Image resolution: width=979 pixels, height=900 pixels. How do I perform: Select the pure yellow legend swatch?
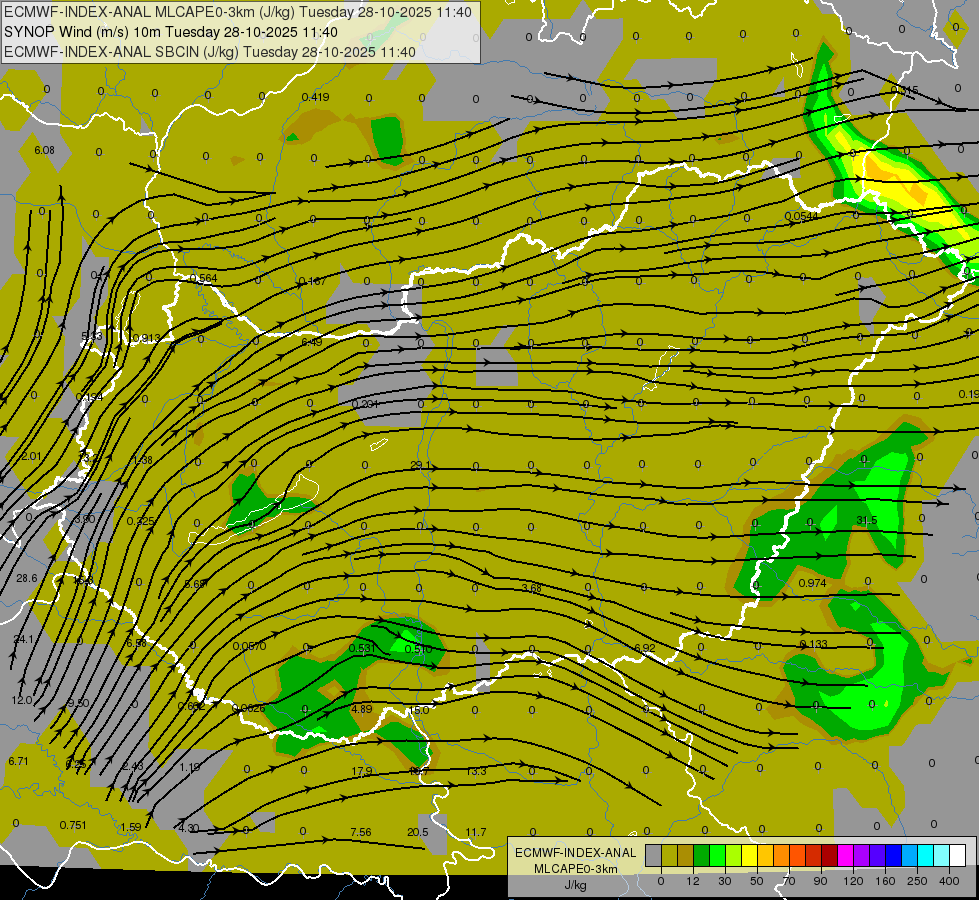[x=749, y=855]
